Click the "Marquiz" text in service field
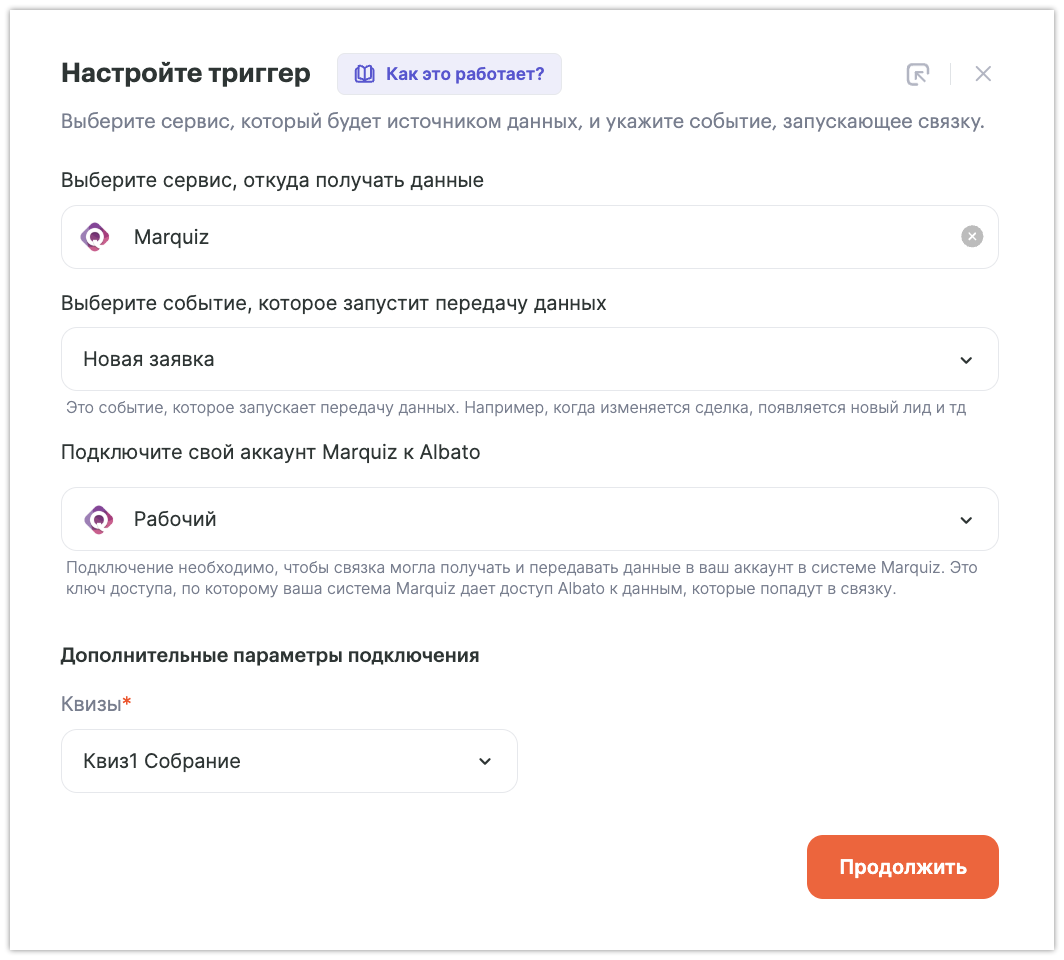1064x960 pixels. [x=171, y=237]
